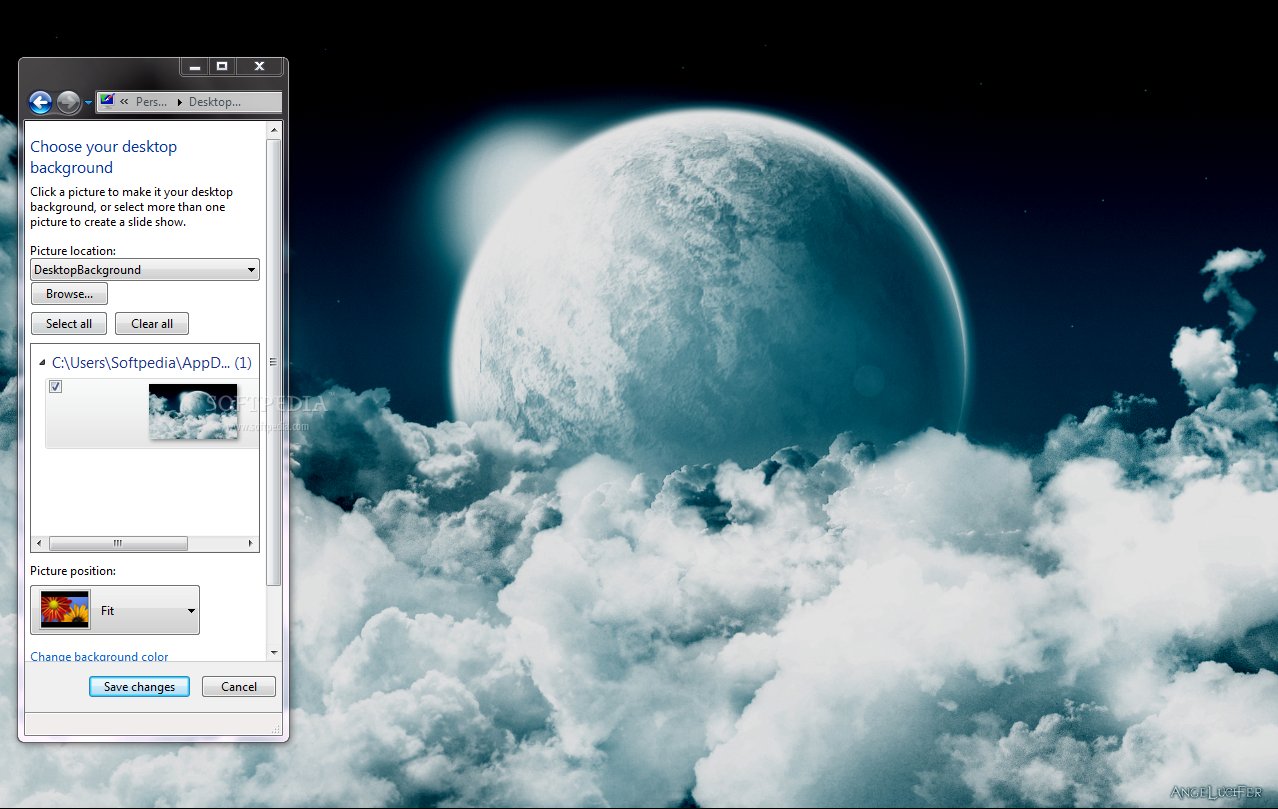This screenshot has width=1278, height=809.
Task: Click left arrow of picture list scrollbar
Action: (x=39, y=544)
